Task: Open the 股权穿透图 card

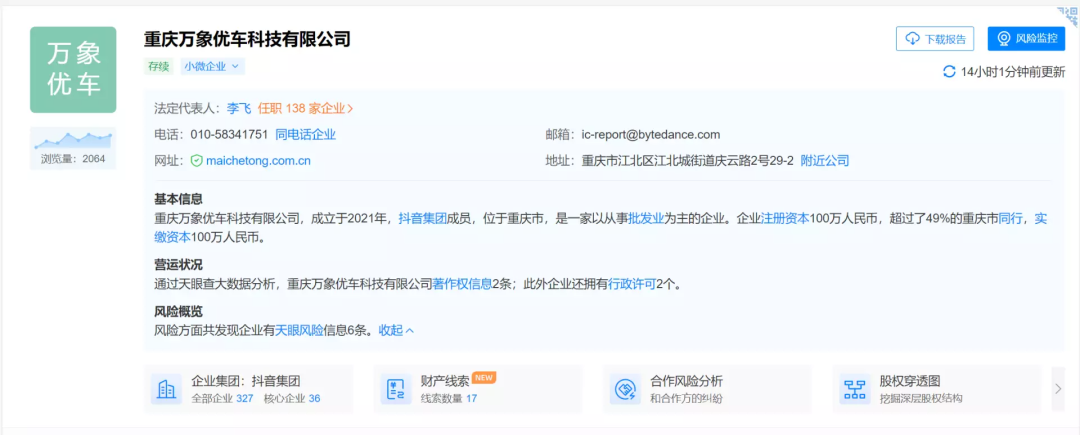Action: 937,389
